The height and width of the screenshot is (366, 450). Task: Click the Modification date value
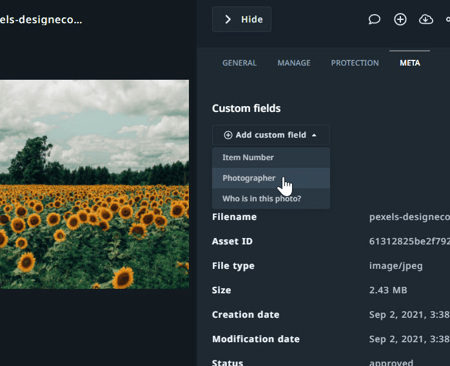coord(409,339)
